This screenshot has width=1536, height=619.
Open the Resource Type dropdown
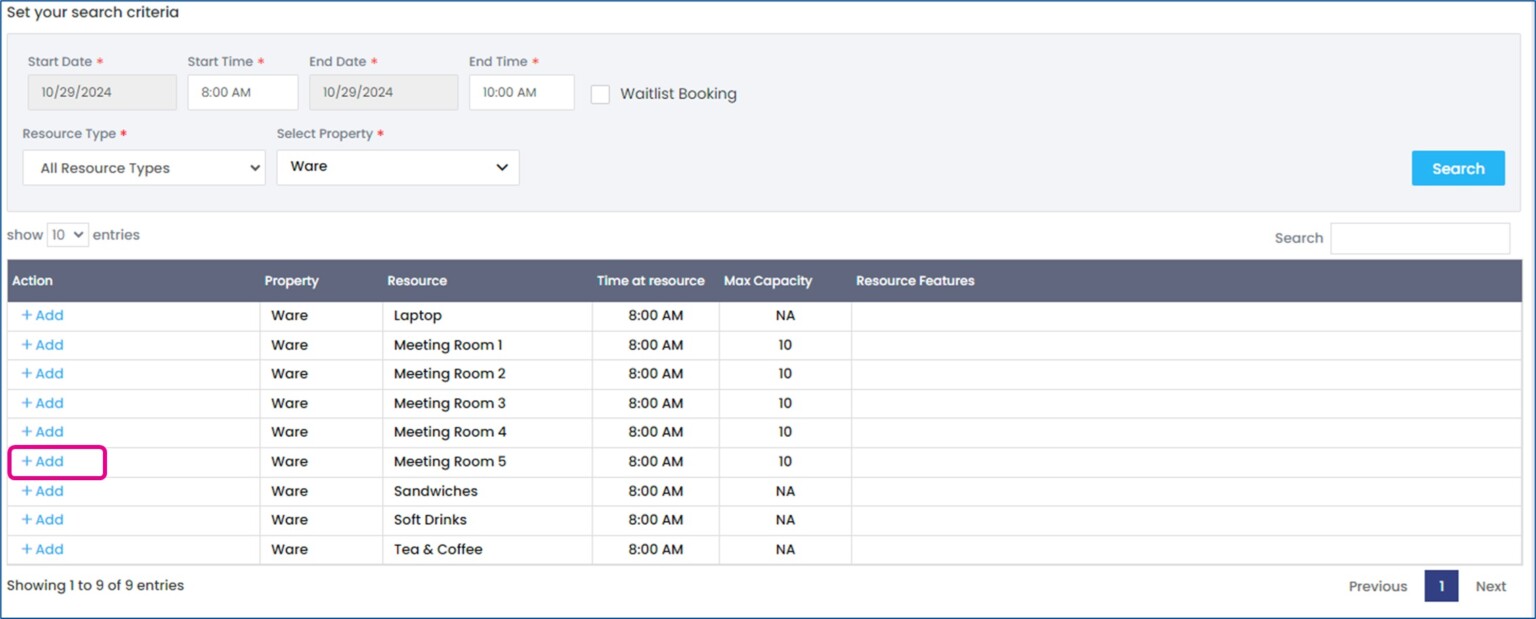tap(144, 168)
